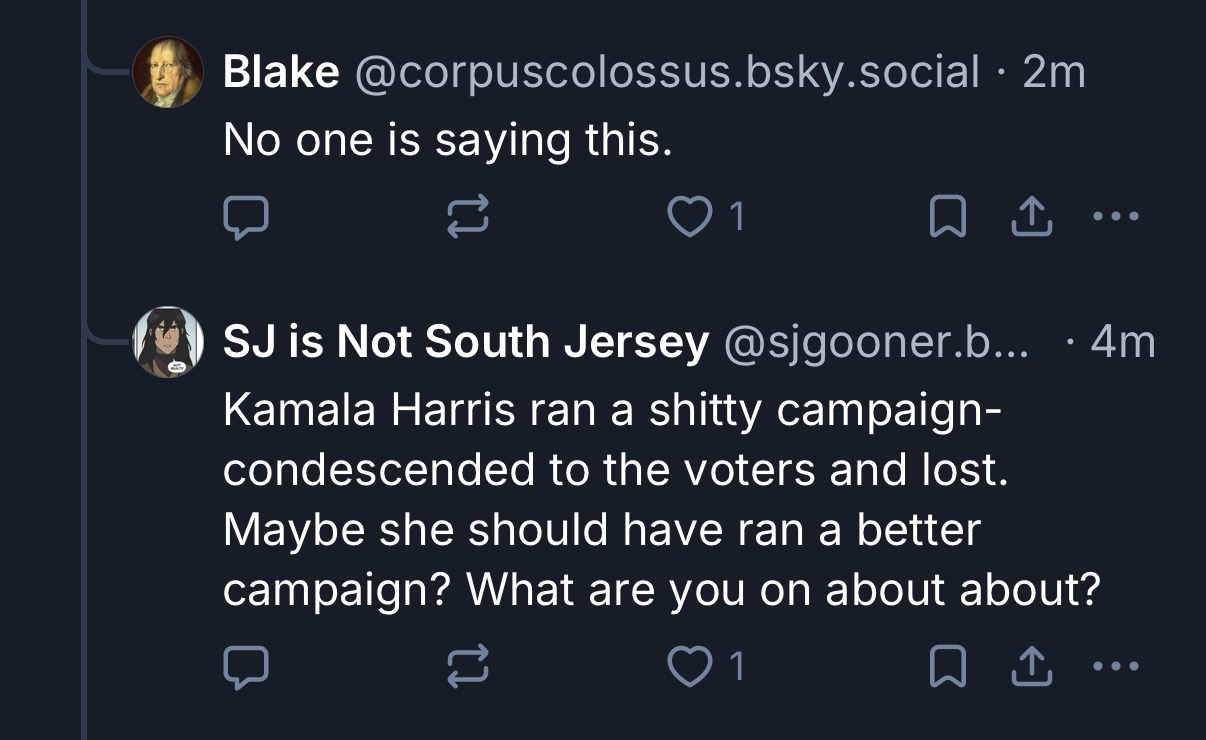Open the 2m timestamp on Blake's post
Screen dimensions: 1206x740
click(1054, 72)
